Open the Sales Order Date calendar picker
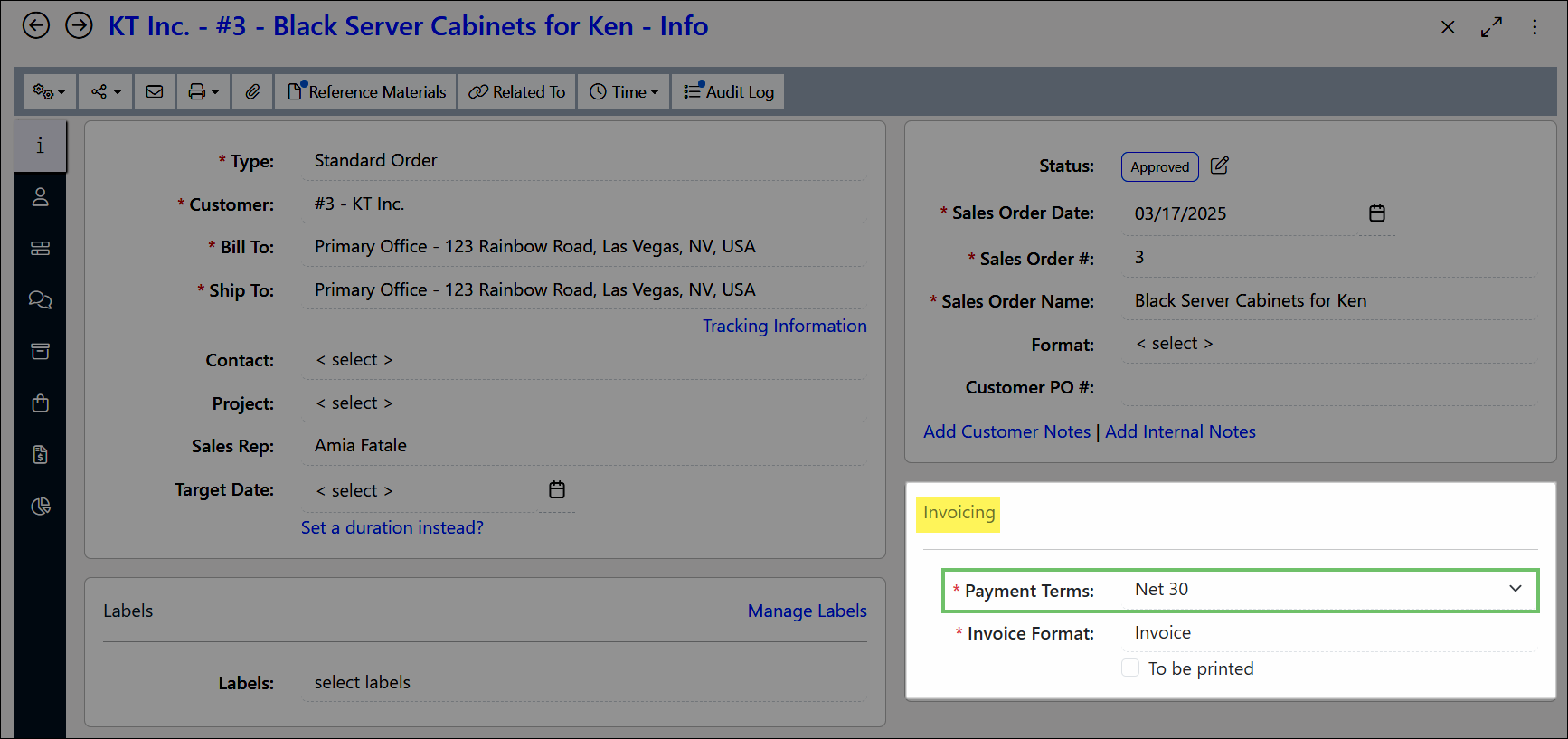This screenshot has height=739, width=1568. pos(1376,213)
